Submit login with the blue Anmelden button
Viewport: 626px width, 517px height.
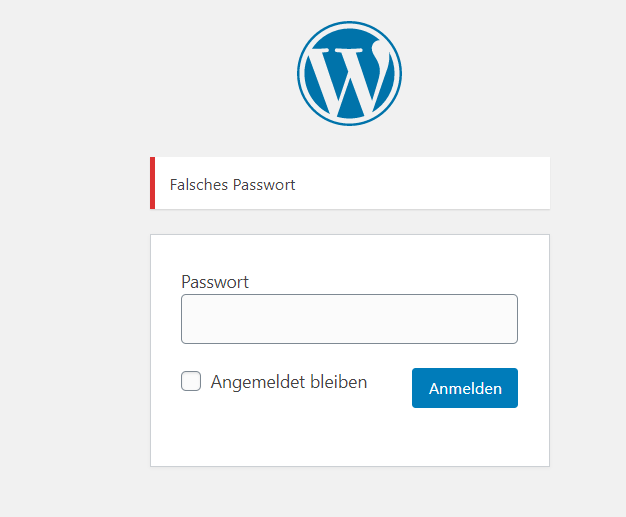point(465,388)
